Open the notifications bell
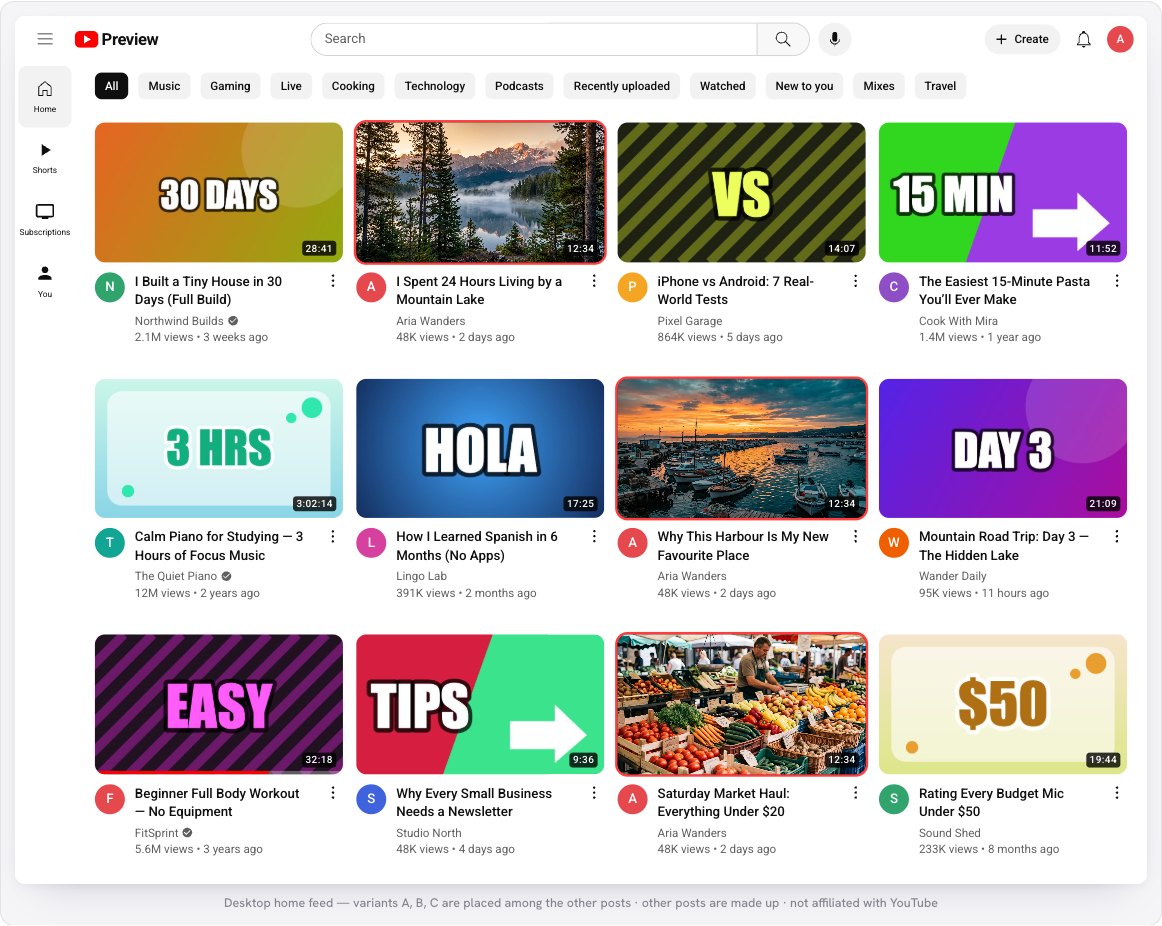This screenshot has width=1162, height=926. click(x=1083, y=39)
